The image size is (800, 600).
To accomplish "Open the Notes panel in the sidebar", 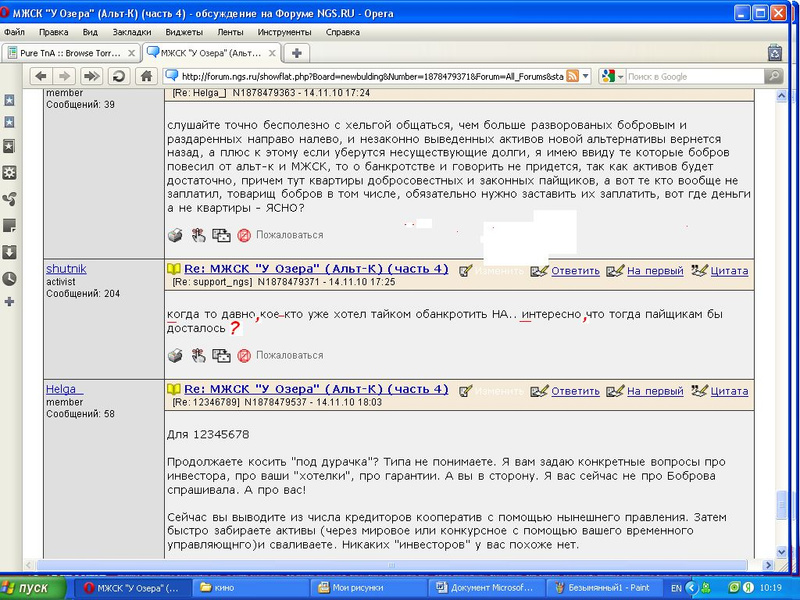I will [x=10, y=224].
